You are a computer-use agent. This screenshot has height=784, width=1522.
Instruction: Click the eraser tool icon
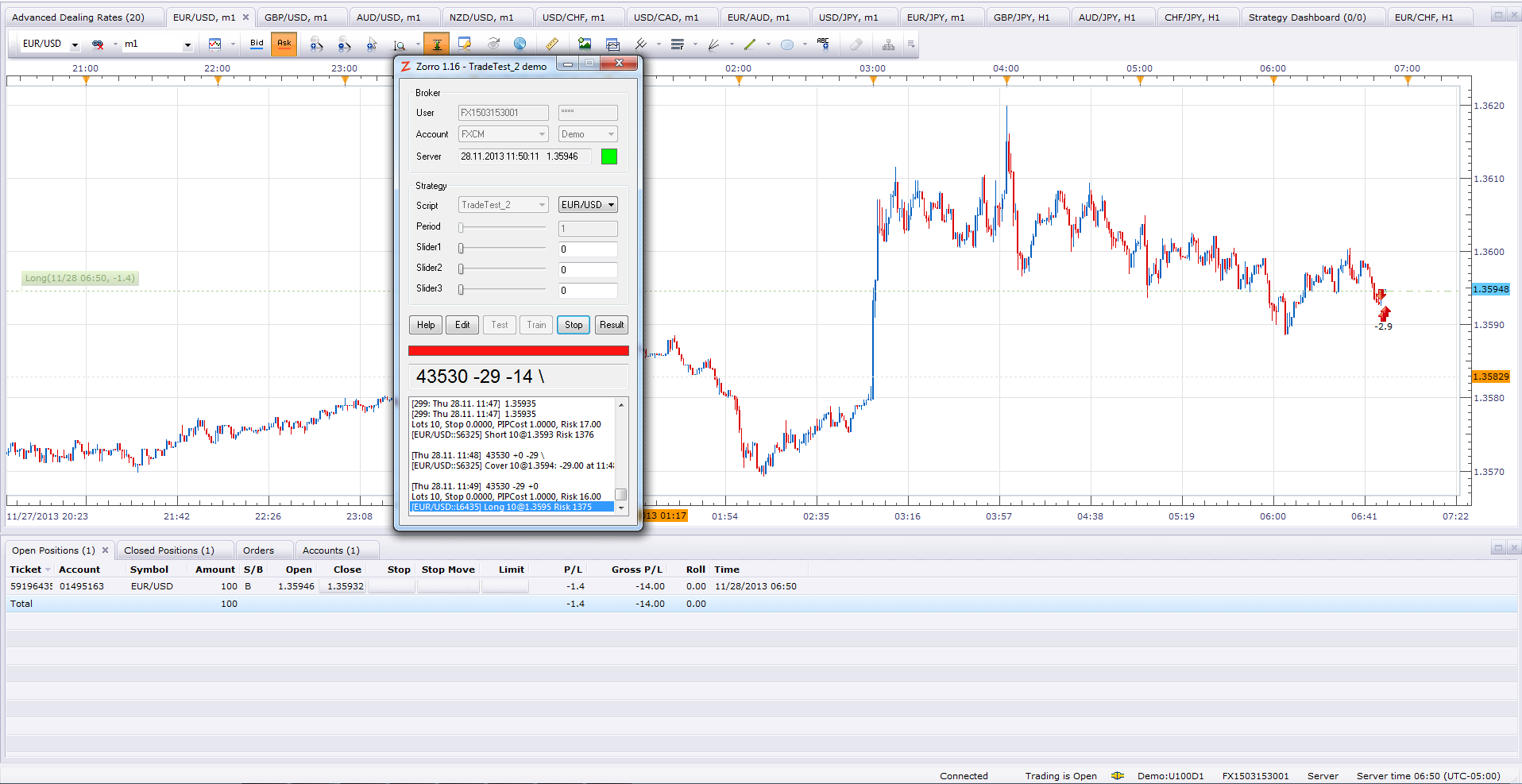[x=856, y=44]
